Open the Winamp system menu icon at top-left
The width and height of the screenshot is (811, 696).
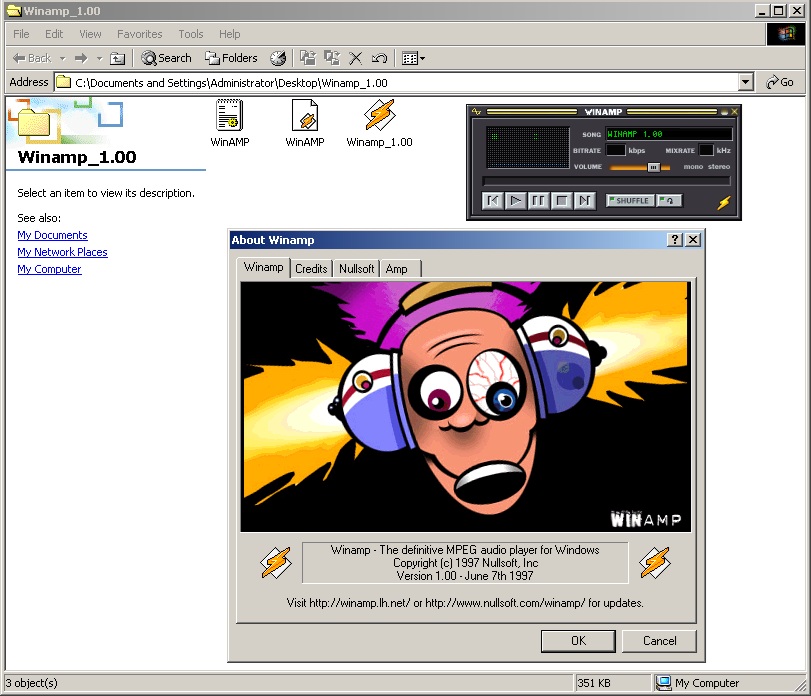[476, 112]
